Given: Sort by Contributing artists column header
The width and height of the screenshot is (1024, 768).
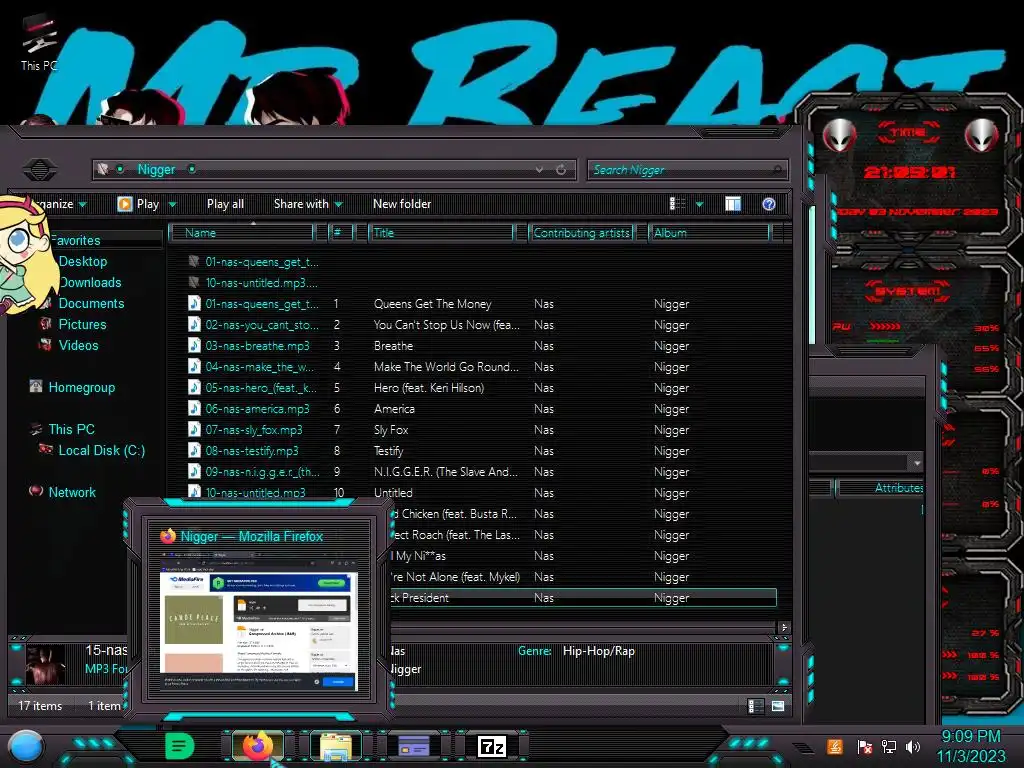Looking at the screenshot, I should coord(581,232).
